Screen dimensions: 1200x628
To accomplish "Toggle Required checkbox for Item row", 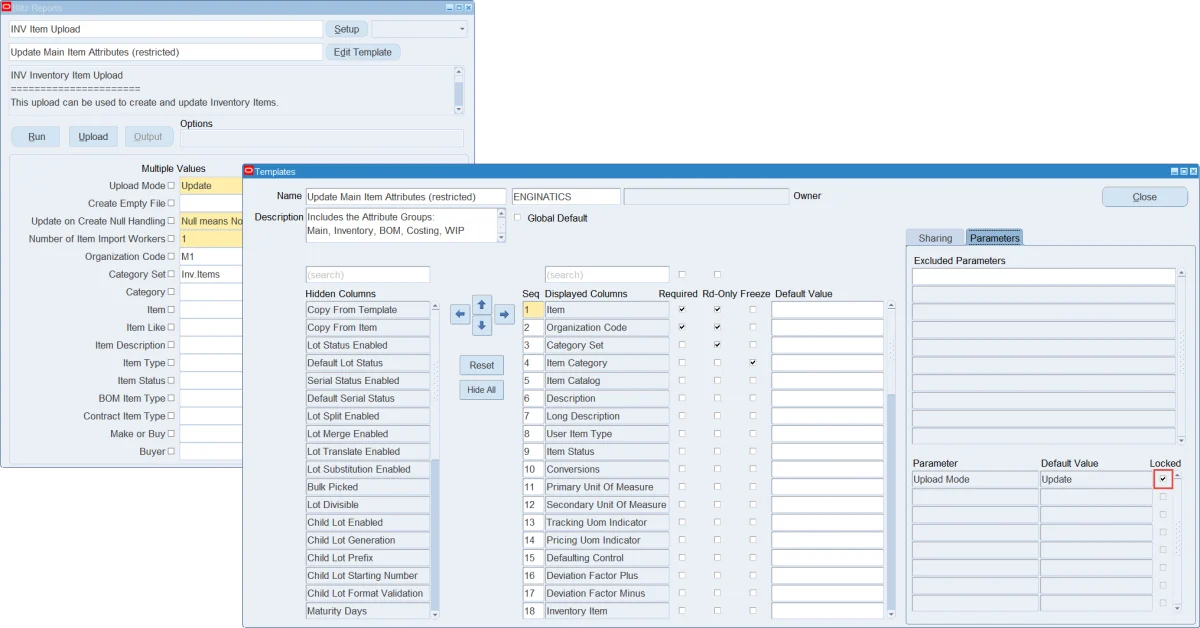I will [x=682, y=310].
